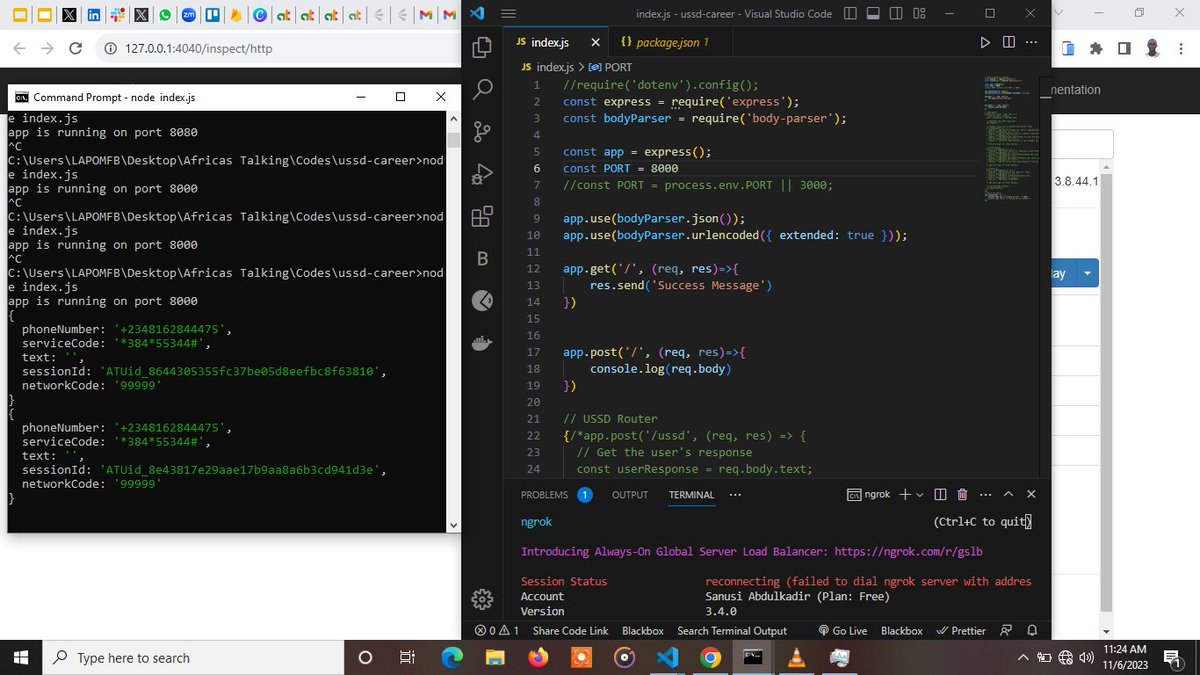Open the Chrome profile avatar
The height and width of the screenshot is (675, 1200).
pos(1152,48)
